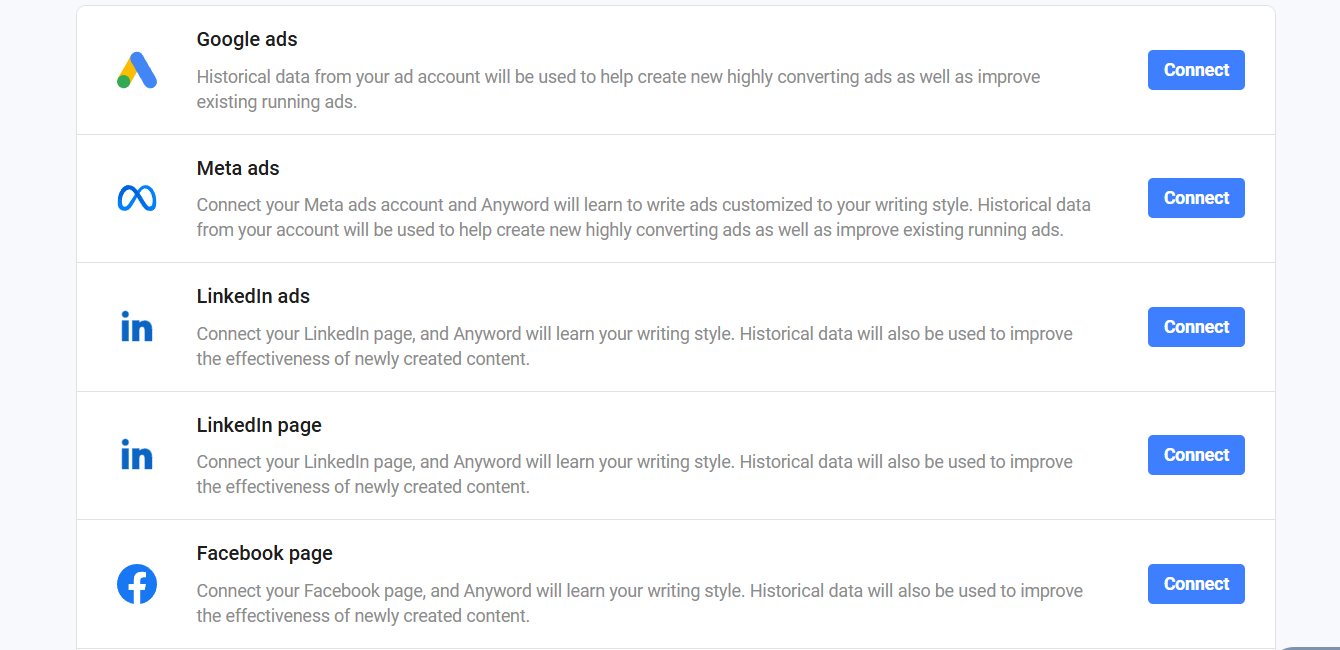This screenshot has height=650, width=1340.
Task: Select the LinkedIn page heading
Action: point(259,425)
